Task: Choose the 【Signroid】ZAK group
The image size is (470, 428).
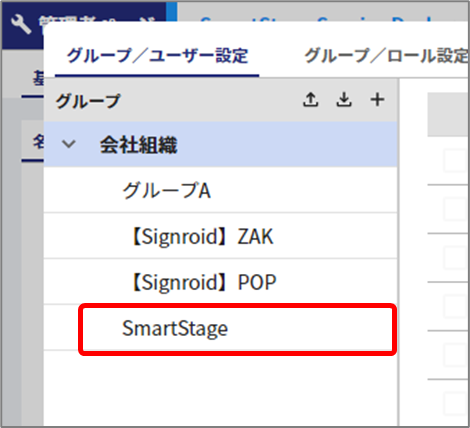Action: click(220, 236)
